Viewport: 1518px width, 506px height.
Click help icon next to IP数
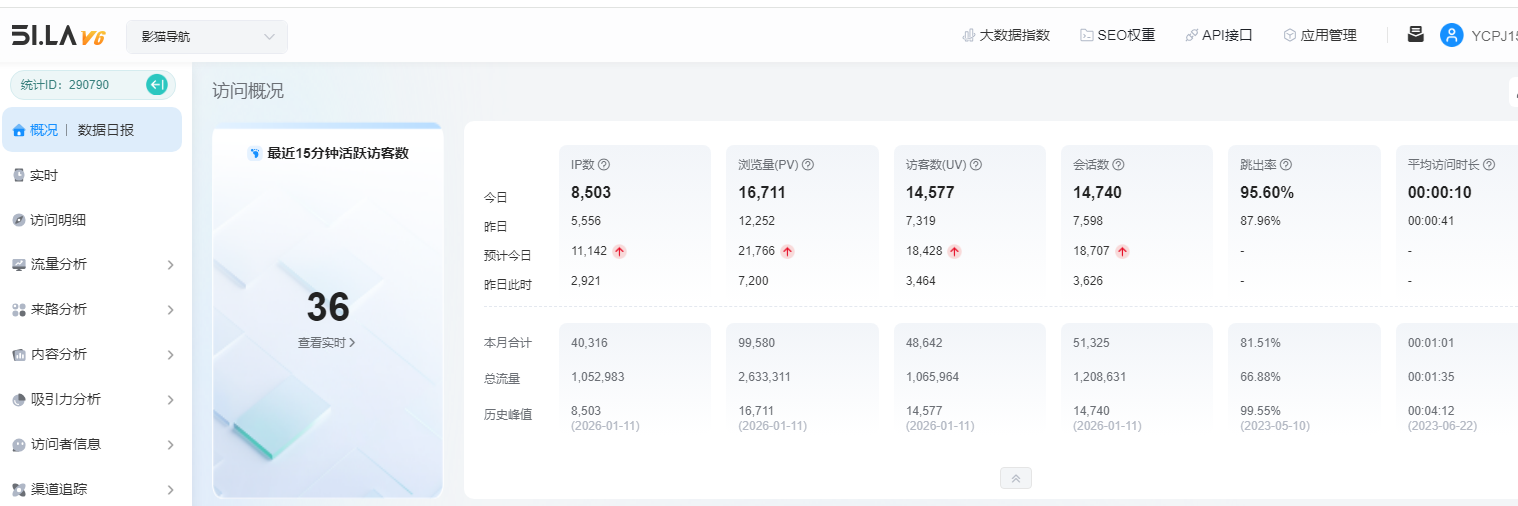click(604, 165)
